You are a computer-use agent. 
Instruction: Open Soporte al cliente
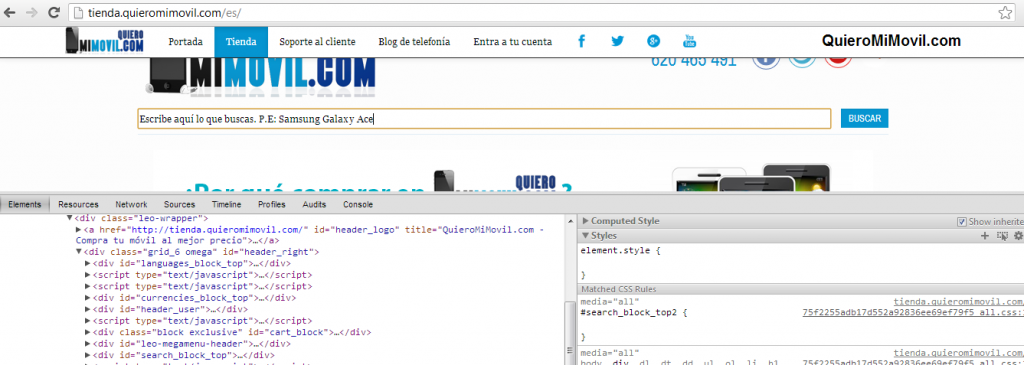click(x=317, y=42)
